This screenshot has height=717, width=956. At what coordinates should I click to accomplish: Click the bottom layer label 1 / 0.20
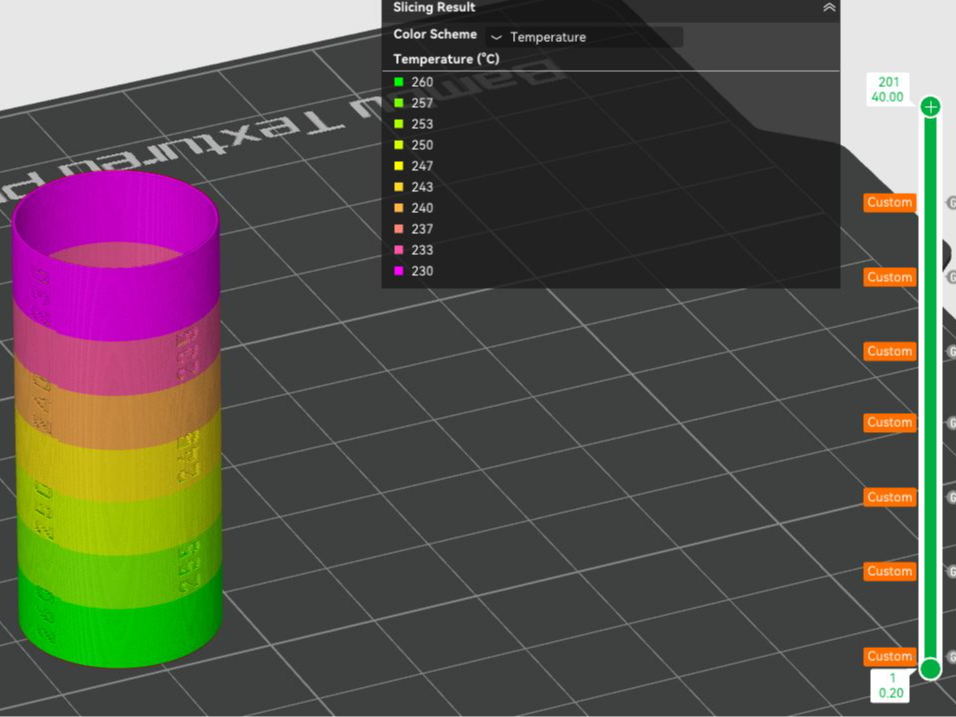(x=891, y=686)
